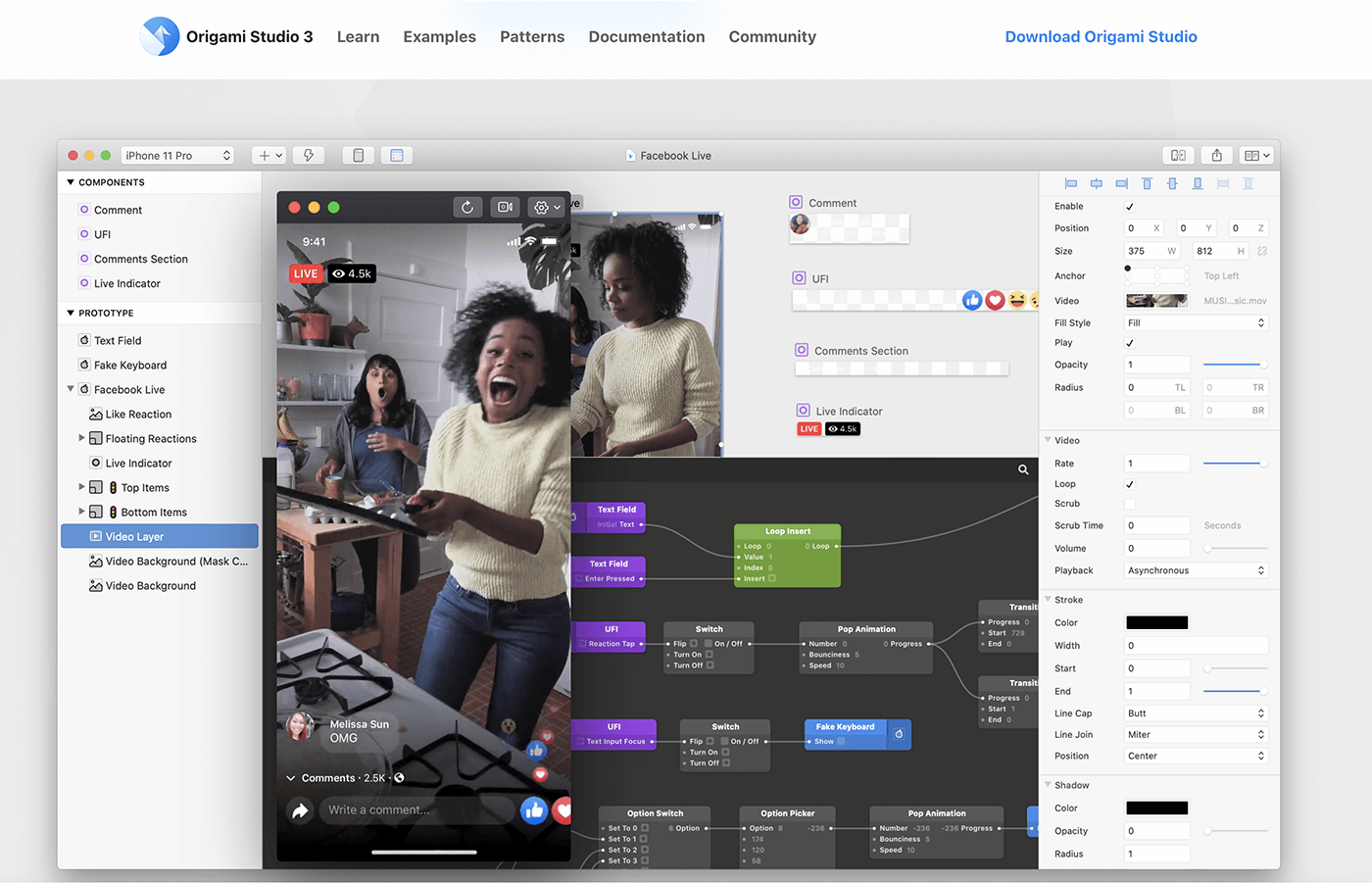This screenshot has height=884, width=1372.
Task: Restart the prototype with the refresh icon
Action: (467, 207)
